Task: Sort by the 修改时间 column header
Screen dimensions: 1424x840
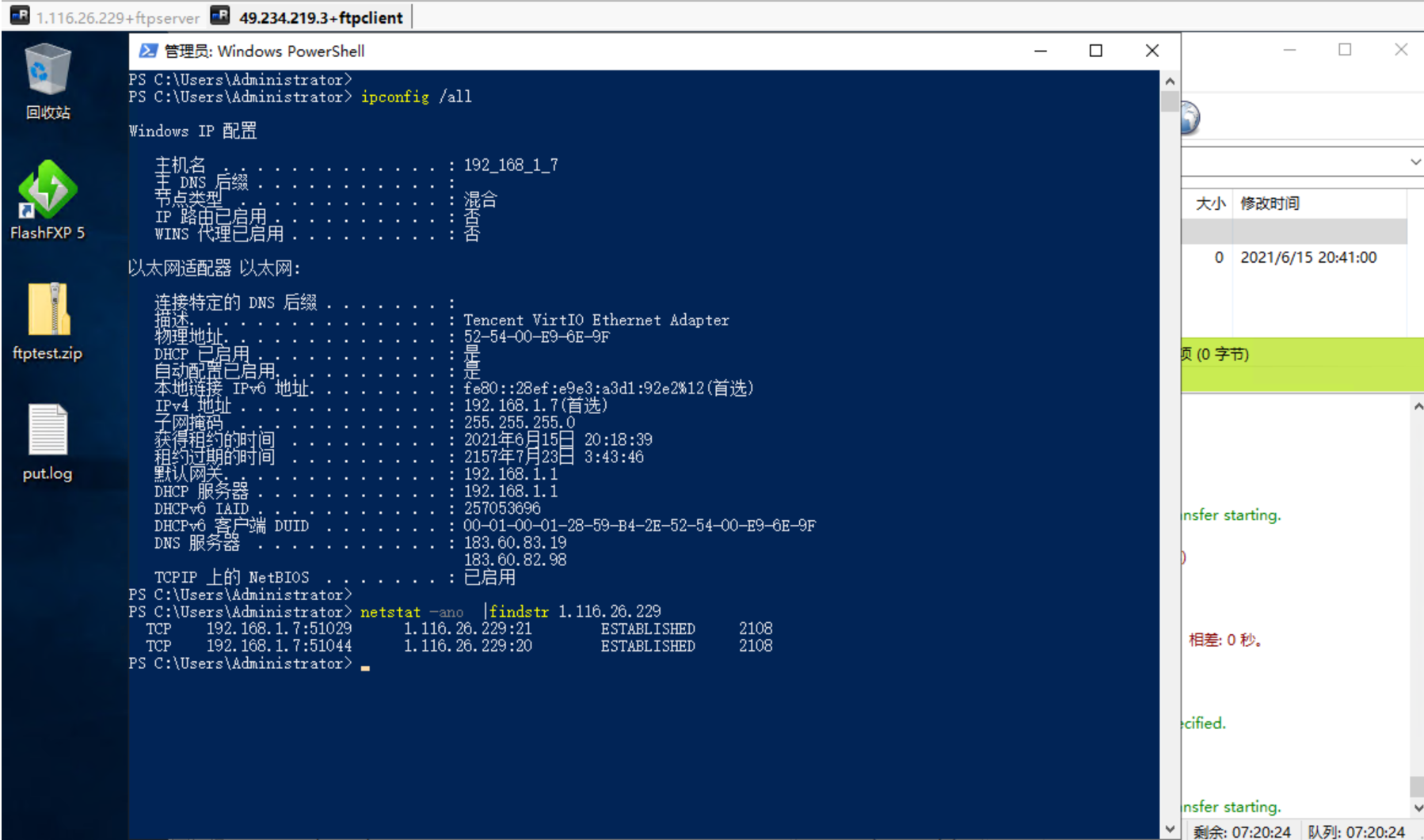Action: 1270,203
